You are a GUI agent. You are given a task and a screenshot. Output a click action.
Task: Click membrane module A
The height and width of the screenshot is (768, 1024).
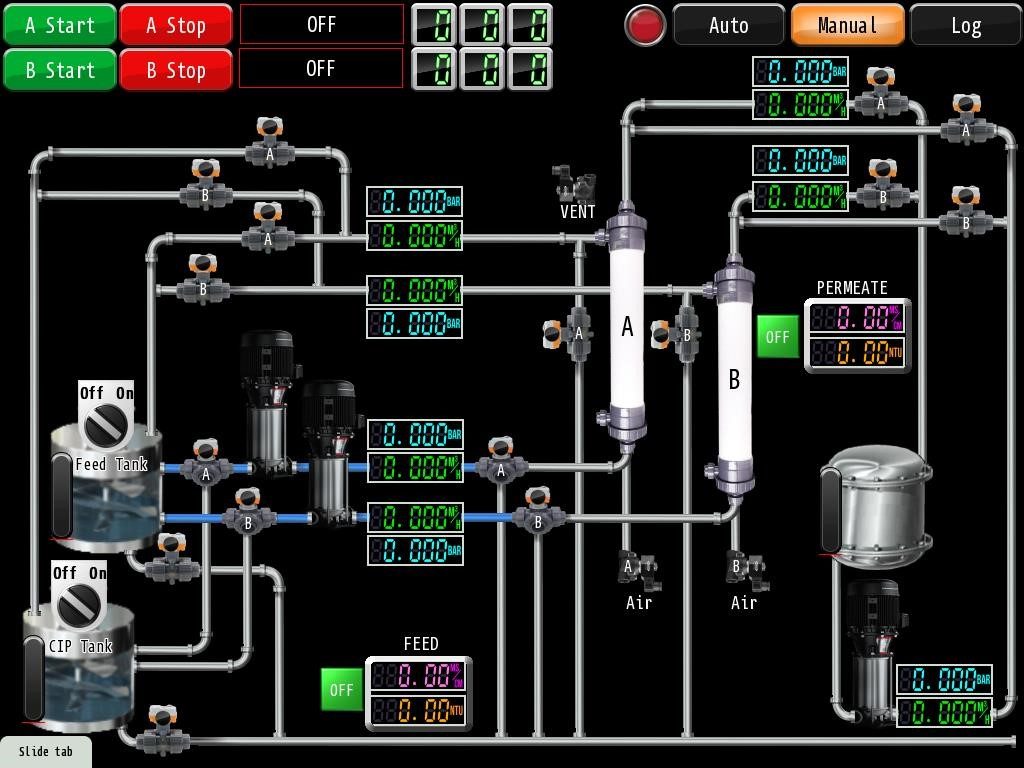627,325
